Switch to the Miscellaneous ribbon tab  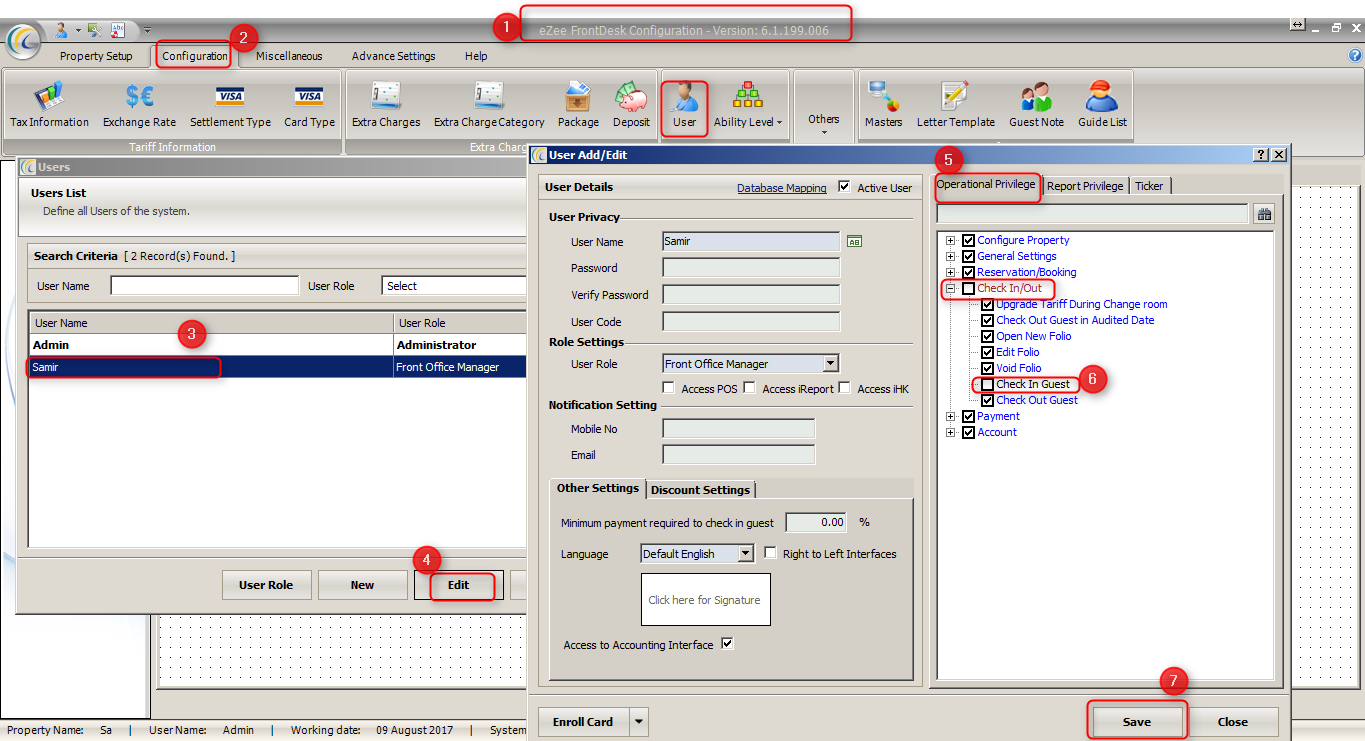[x=289, y=56]
